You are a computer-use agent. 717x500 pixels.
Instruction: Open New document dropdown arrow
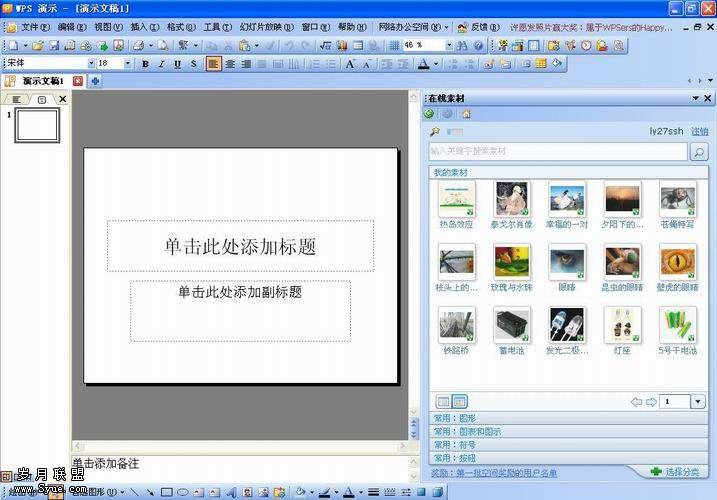26,45
